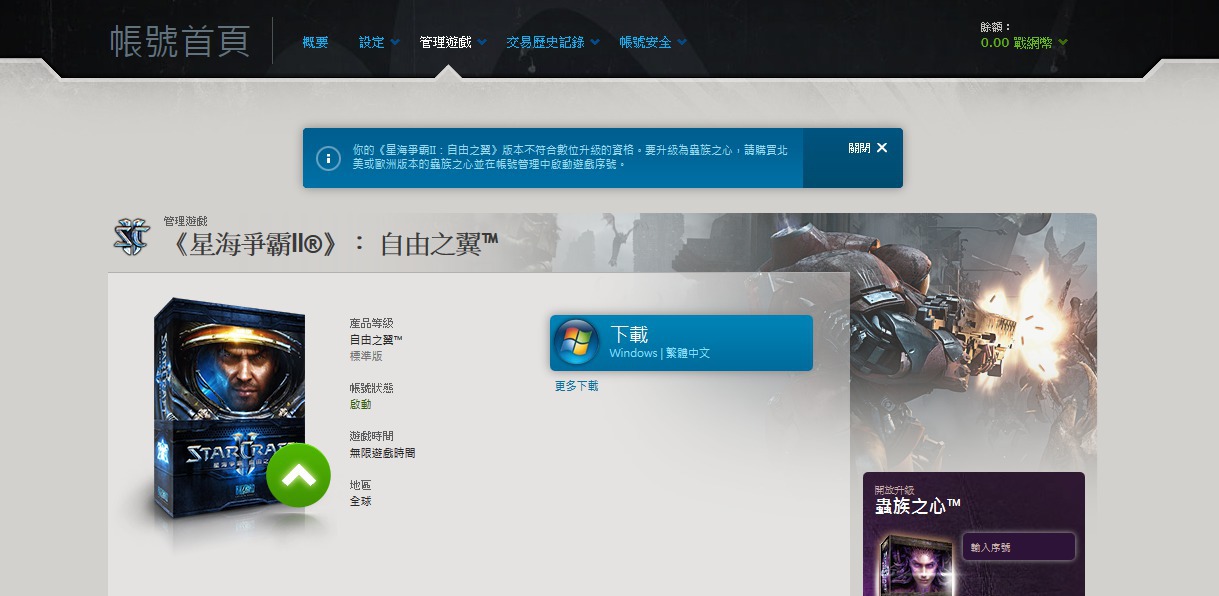Click the 0.00 balance amount

click(x=995, y=43)
